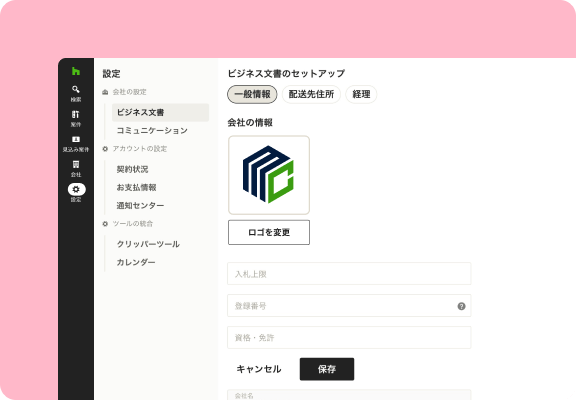Select the 設定 gear icon in sidebar

tap(76, 189)
